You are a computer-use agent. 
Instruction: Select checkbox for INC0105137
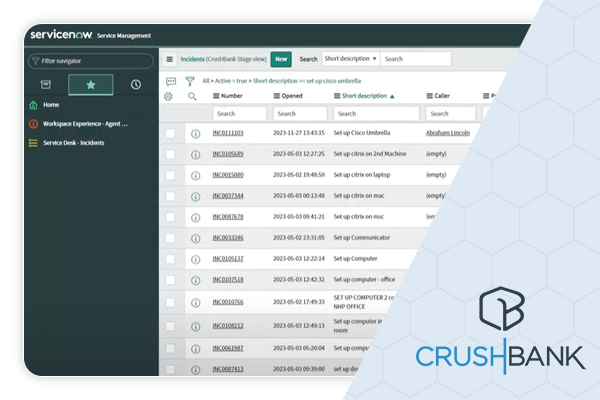coord(170,259)
